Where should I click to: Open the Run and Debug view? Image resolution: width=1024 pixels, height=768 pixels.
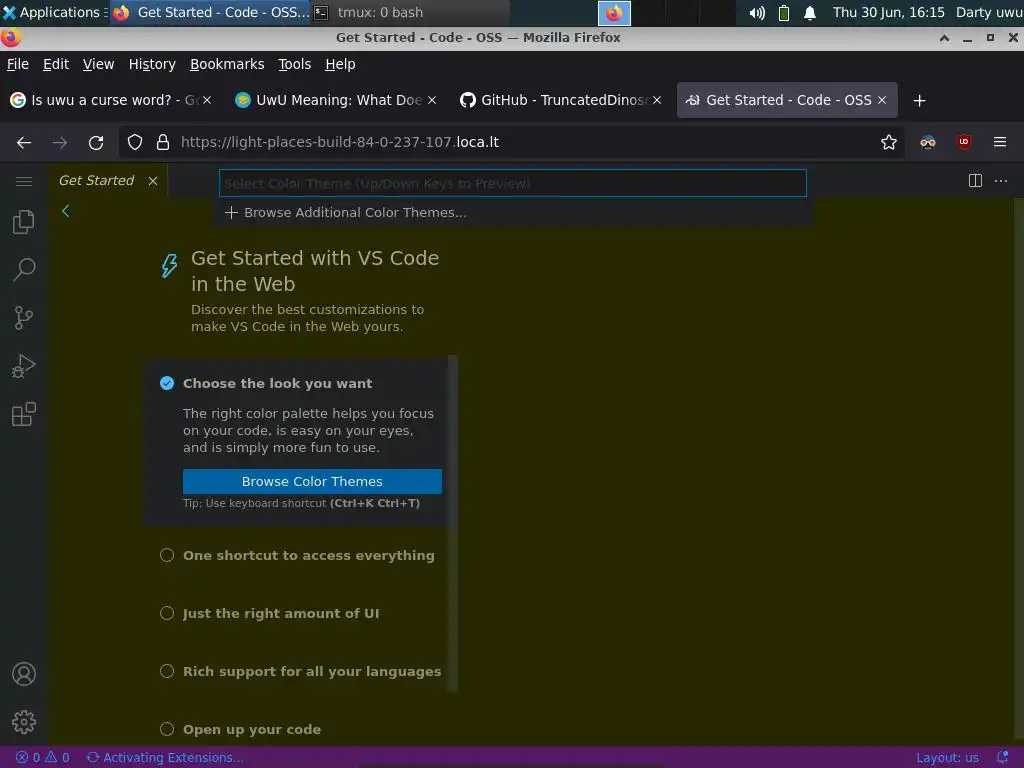[x=24, y=366]
